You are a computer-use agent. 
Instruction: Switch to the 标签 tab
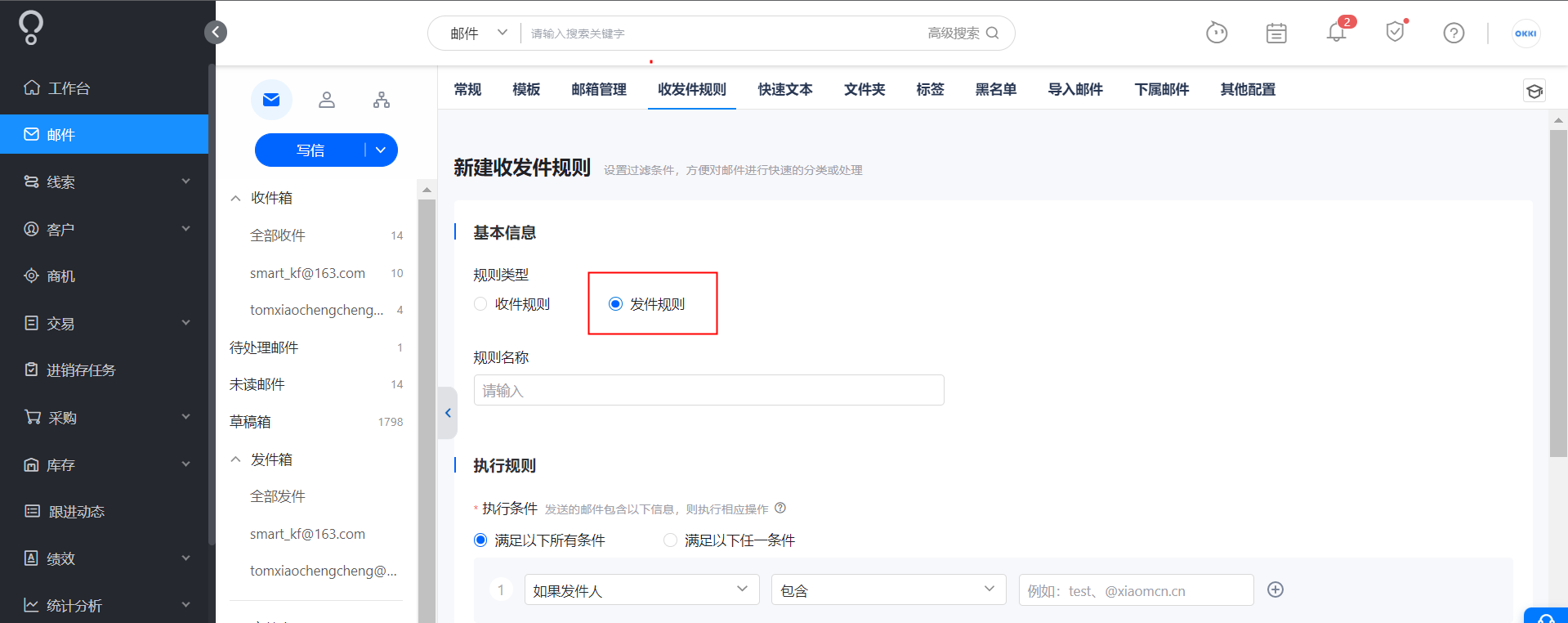click(930, 89)
